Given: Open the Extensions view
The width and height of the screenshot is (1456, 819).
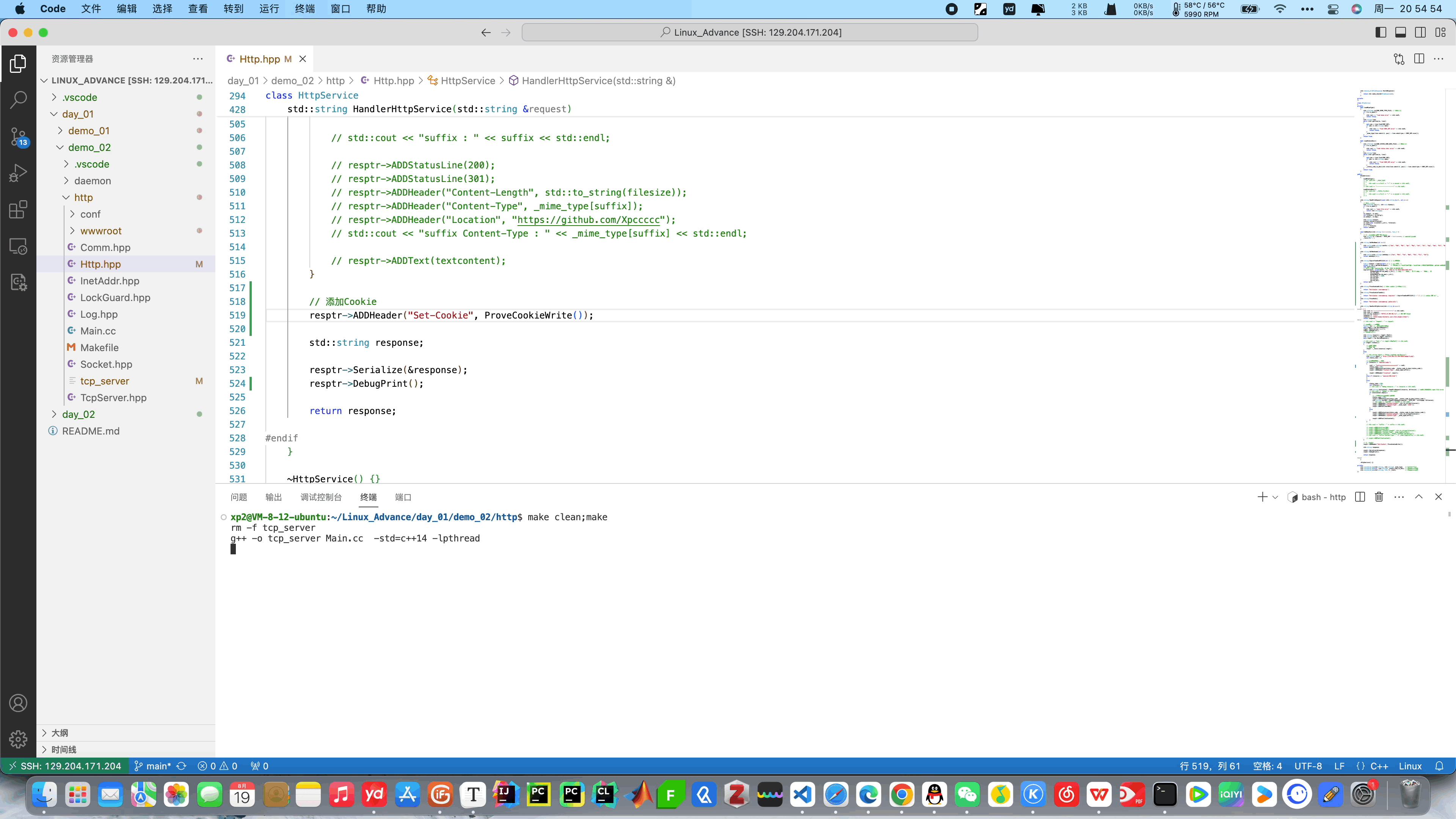Looking at the screenshot, I should pyautogui.click(x=18, y=210).
